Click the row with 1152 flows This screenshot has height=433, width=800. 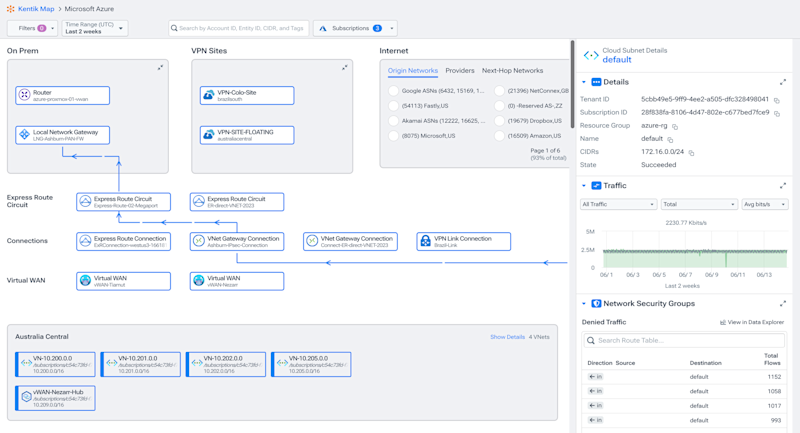coord(684,377)
